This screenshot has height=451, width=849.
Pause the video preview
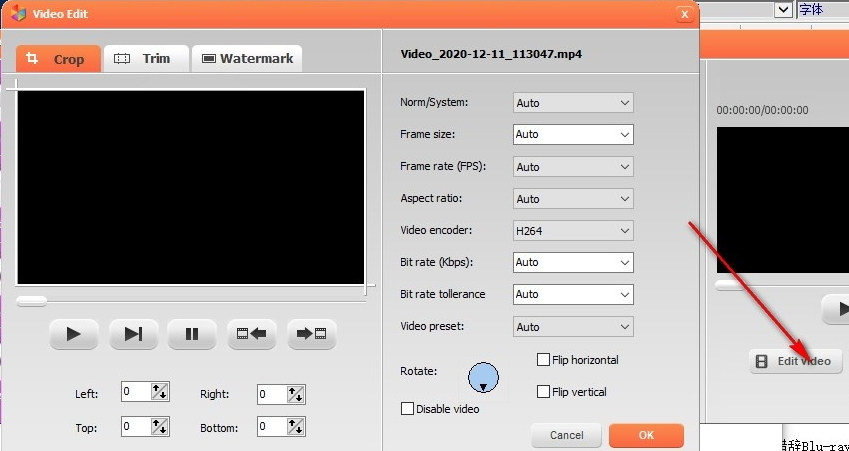click(192, 334)
